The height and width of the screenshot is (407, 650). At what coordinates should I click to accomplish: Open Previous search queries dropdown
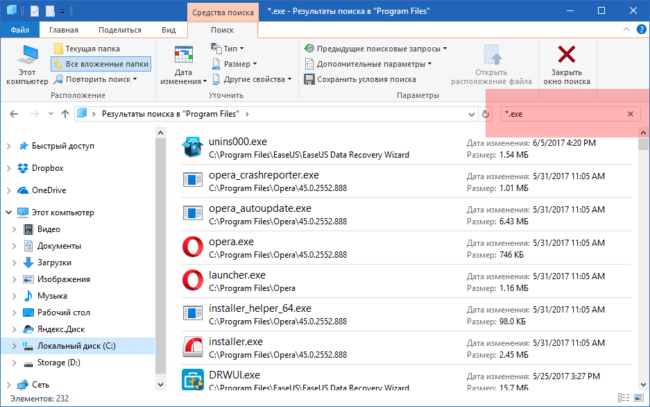(376, 48)
